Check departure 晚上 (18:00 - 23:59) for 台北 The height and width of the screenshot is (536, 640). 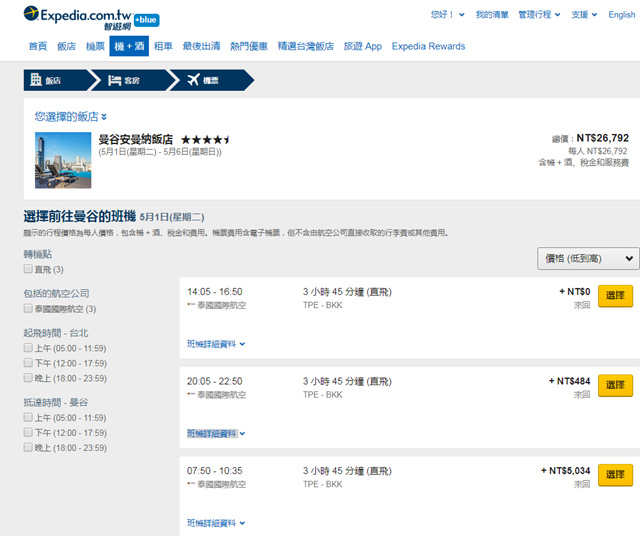click(x=28, y=378)
